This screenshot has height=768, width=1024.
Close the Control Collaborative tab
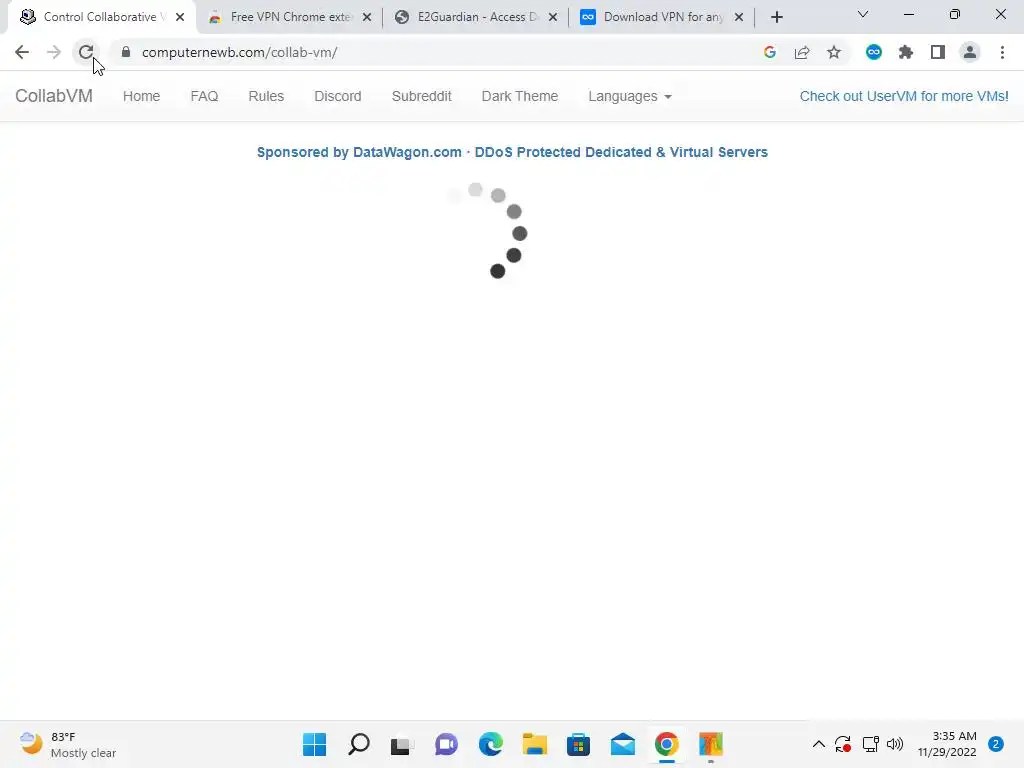point(180,17)
